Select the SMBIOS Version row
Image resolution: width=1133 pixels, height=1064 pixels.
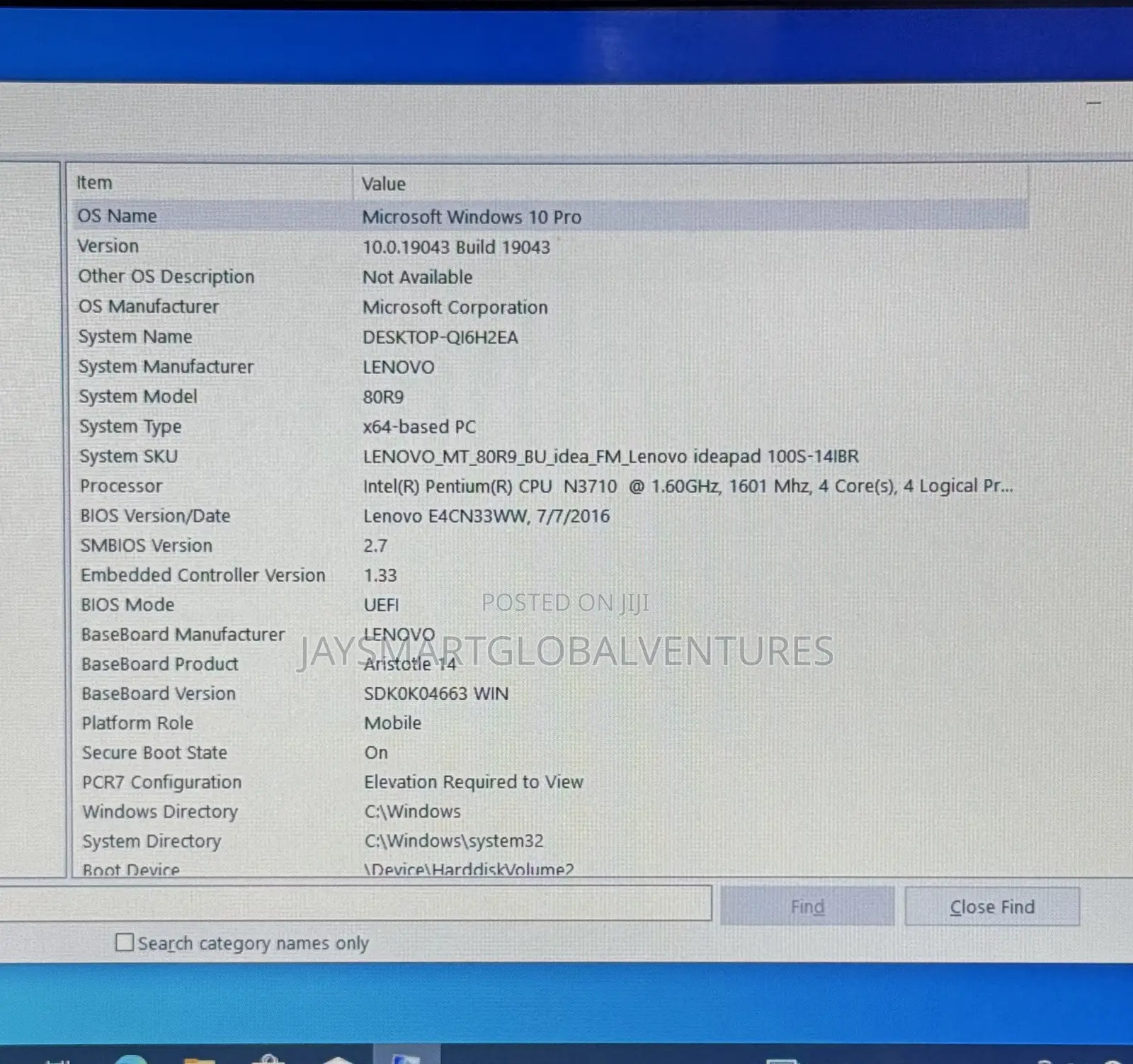[550, 545]
